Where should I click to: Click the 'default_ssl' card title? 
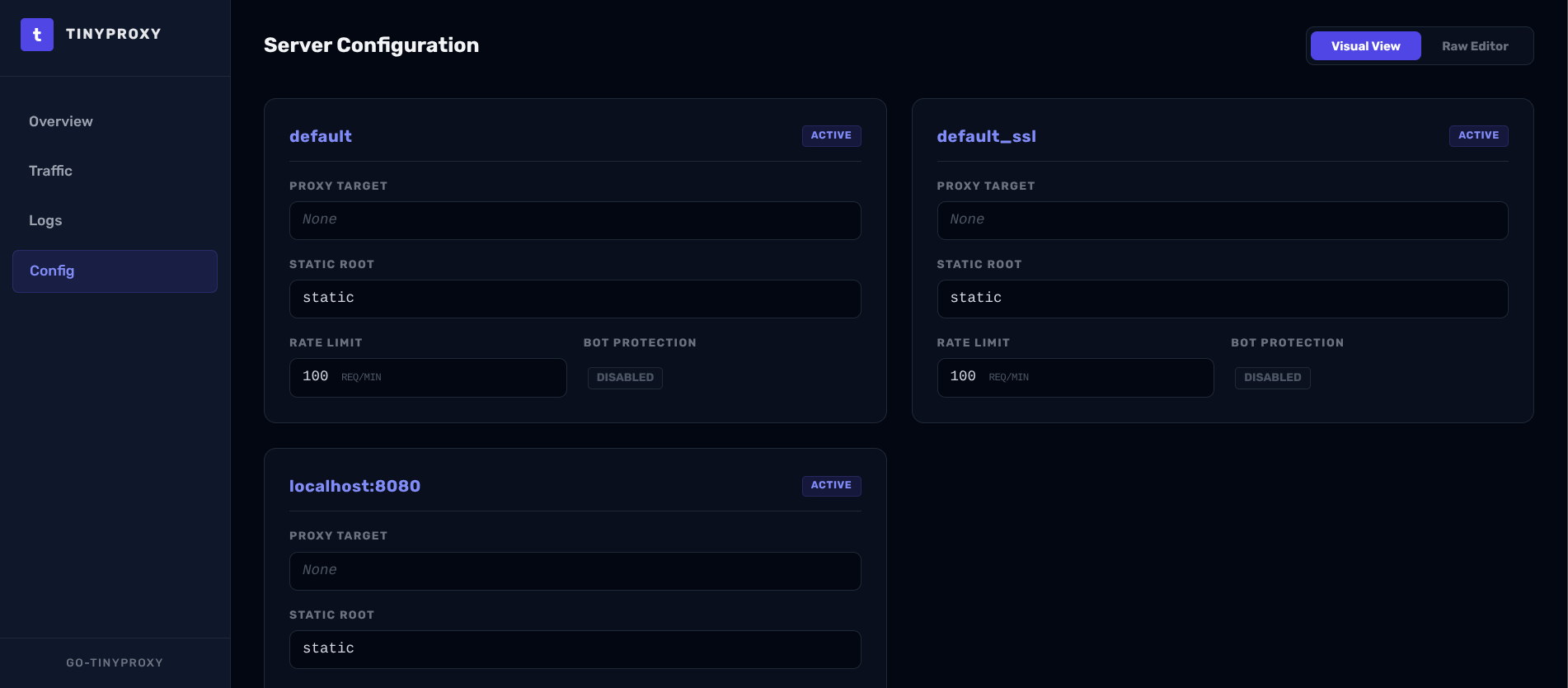(x=986, y=136)
